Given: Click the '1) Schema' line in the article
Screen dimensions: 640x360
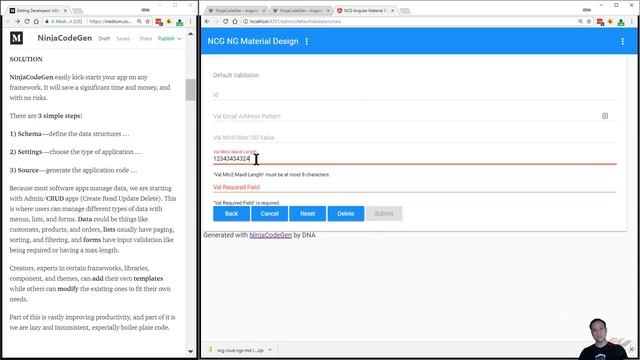Looking at the screenshot, I should (69, 134).
